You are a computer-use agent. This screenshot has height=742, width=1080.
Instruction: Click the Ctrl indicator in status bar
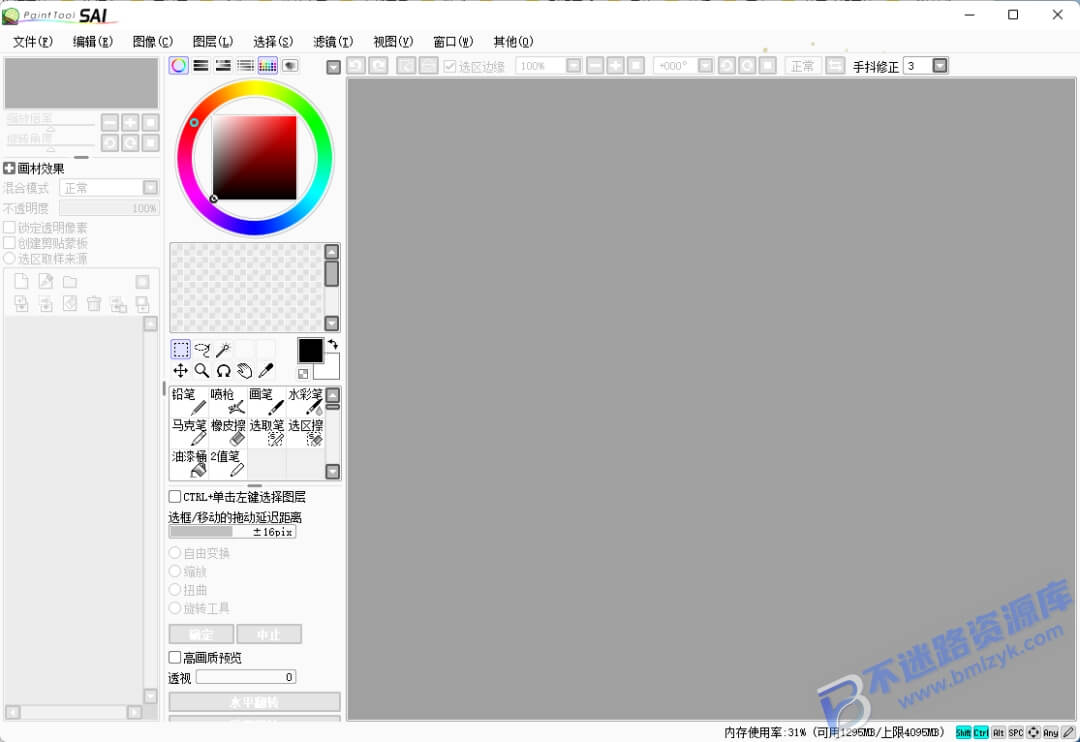tap(981, 732)
